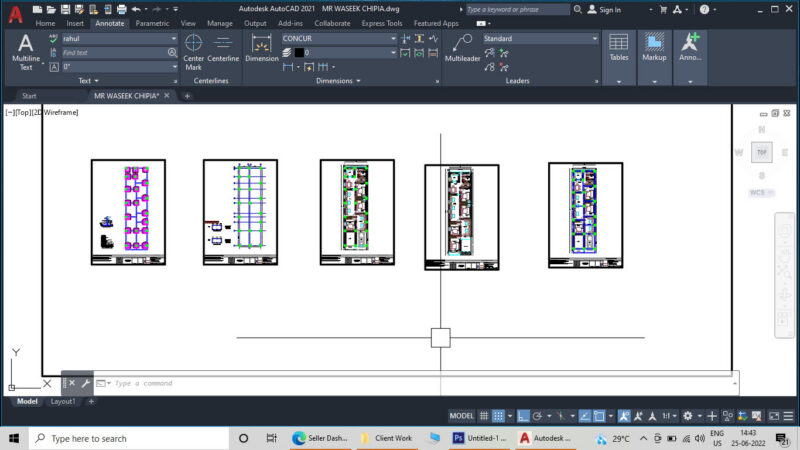Image resolution: width=800 pixels, height=450 pixels.
Task: Open the rahul text style dropdown
Action: [174, 38]
